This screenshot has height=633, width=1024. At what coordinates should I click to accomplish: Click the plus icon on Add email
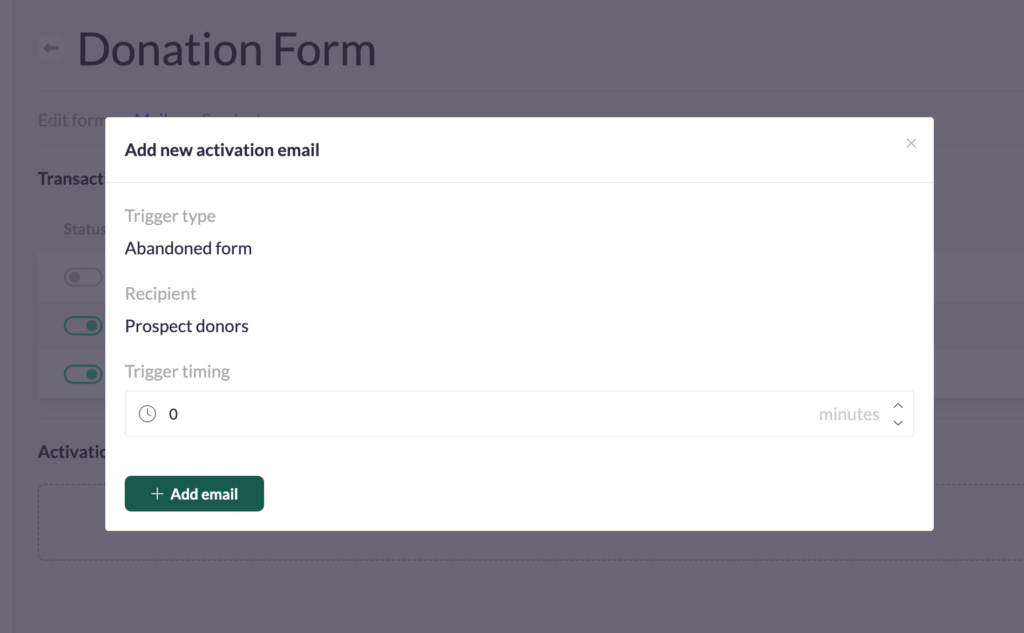(x=157, y=494)
